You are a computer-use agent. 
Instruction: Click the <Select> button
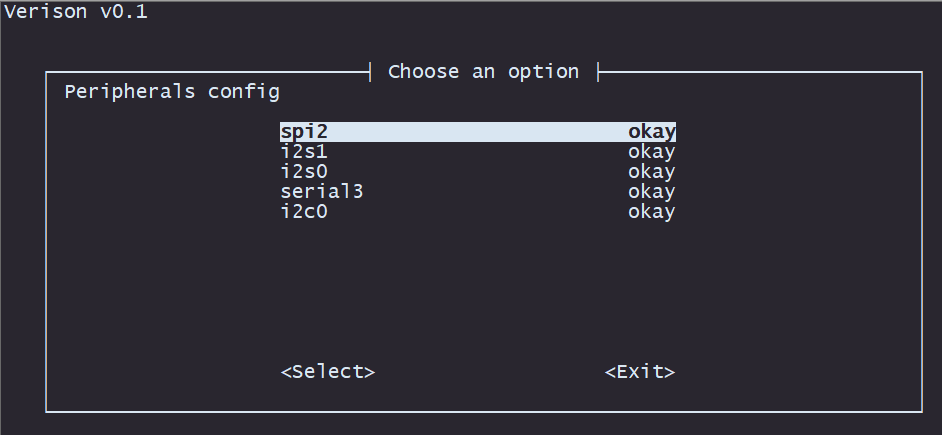(x=328, y=372)
